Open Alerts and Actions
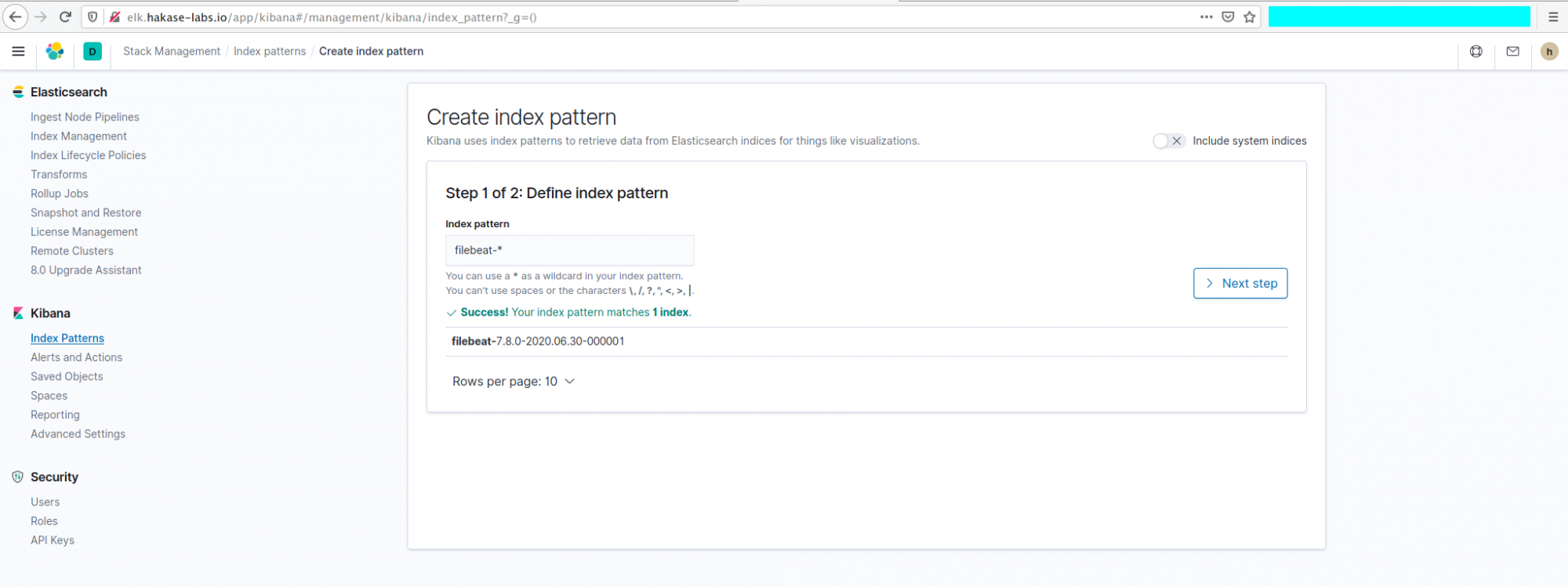1568x587 pixels. (77, 357)
